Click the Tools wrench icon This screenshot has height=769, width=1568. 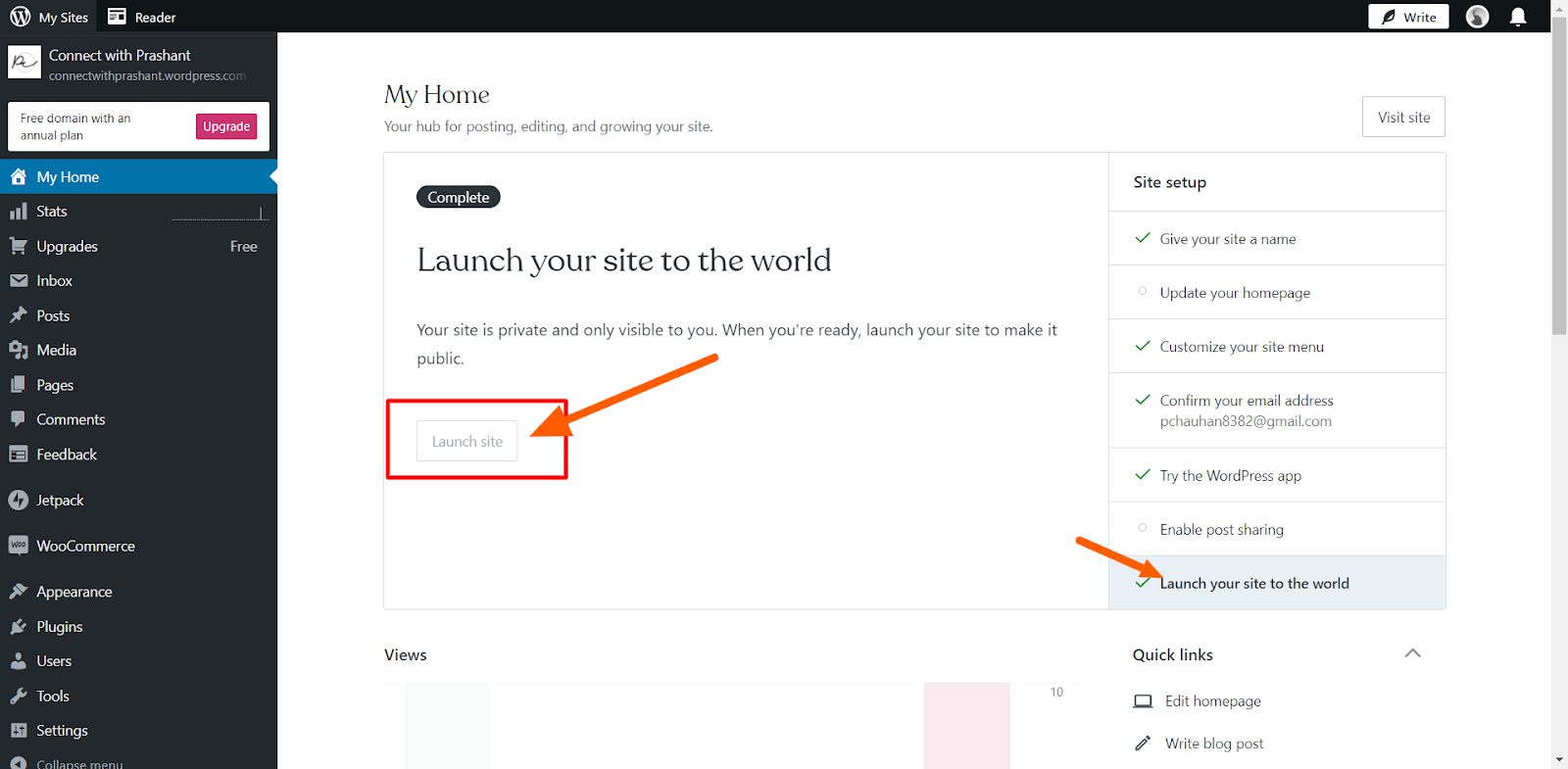(x=18, y=696)
